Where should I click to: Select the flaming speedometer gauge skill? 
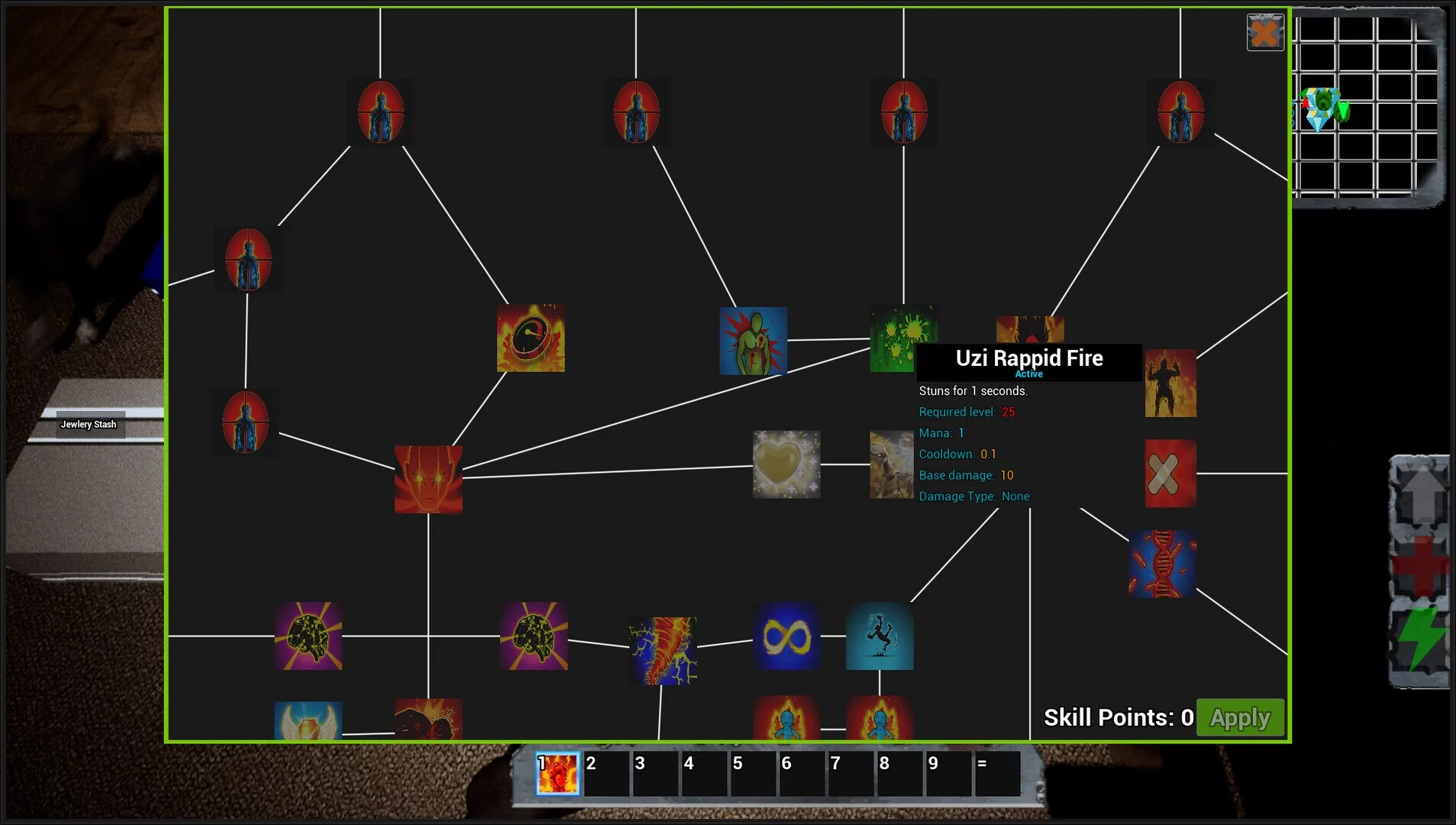(531, 338)
